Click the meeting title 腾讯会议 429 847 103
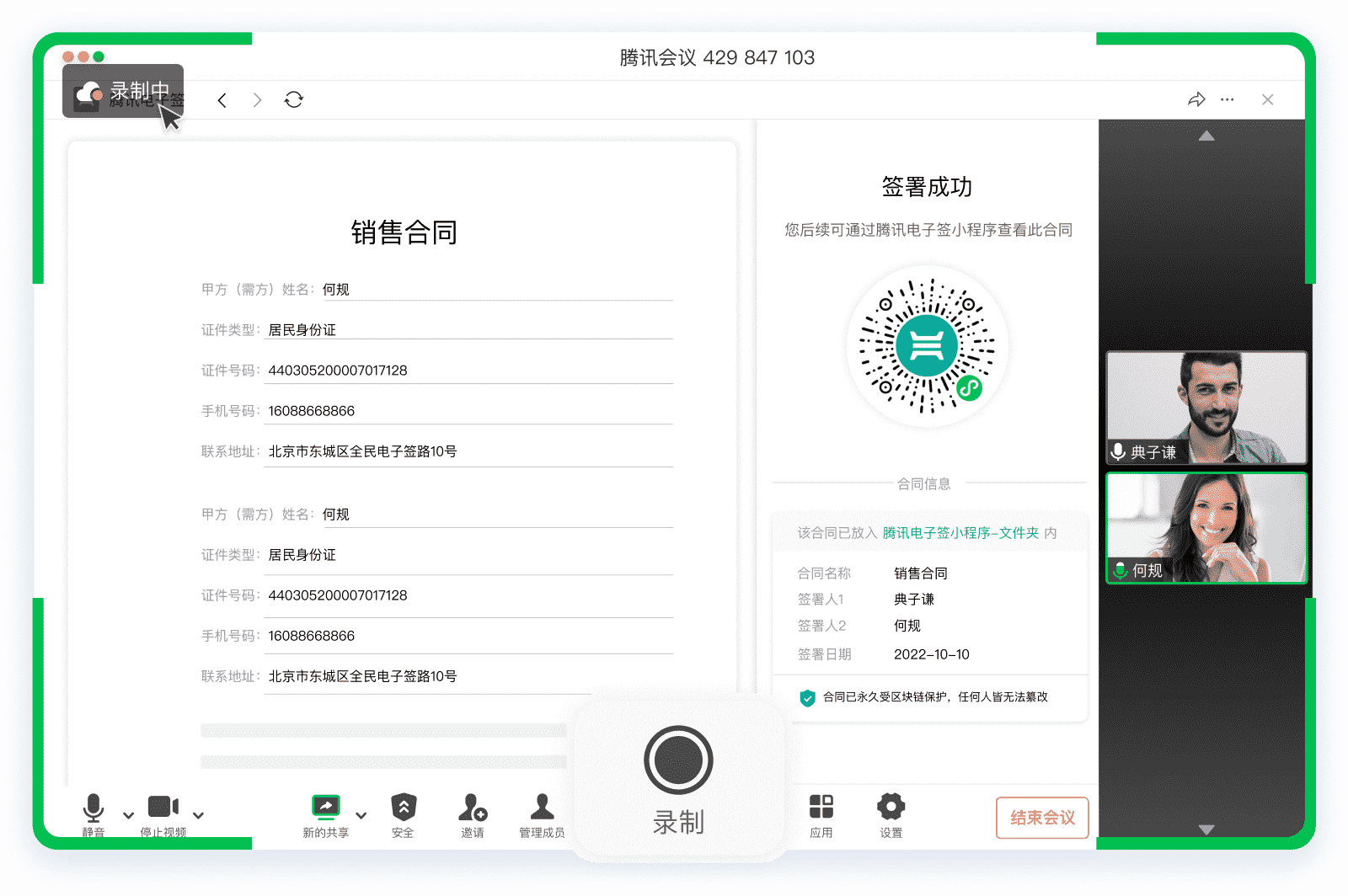 [717, 57]
